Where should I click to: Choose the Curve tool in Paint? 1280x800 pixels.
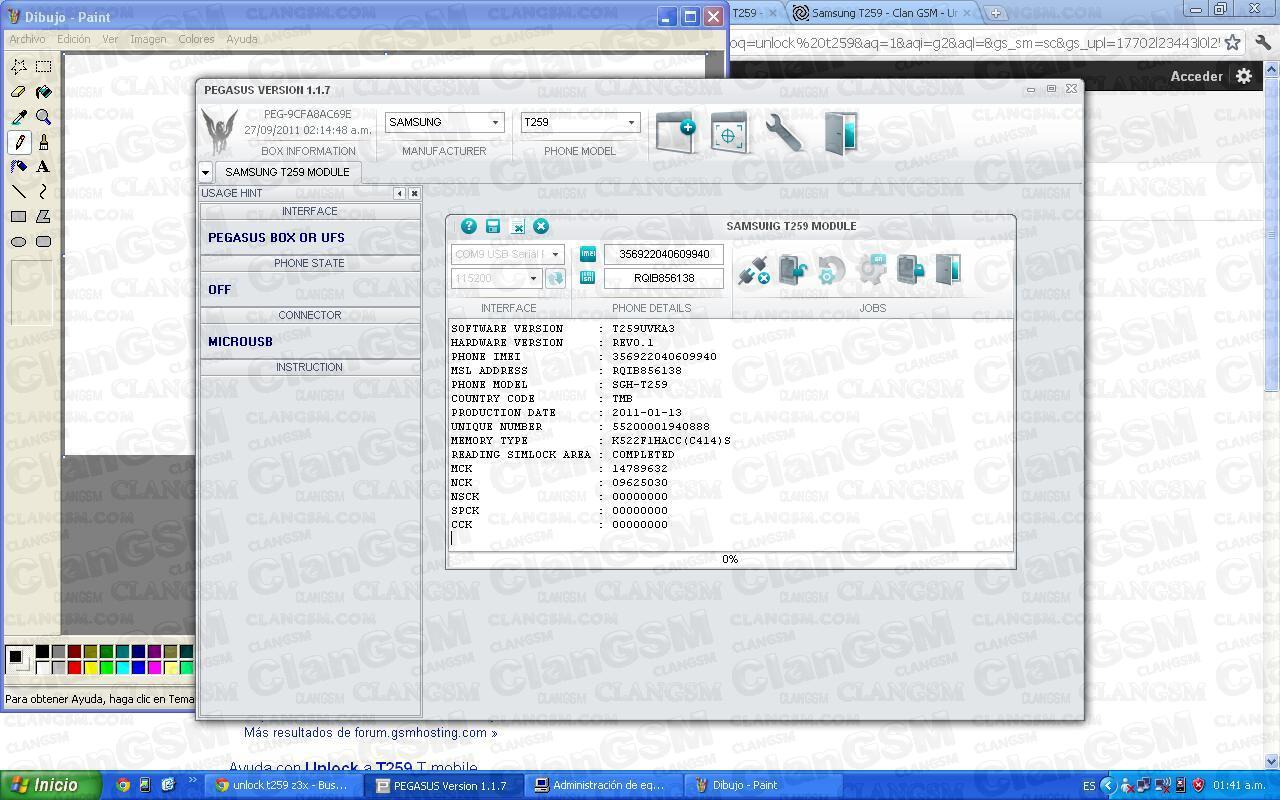click(x=44, y=191)
